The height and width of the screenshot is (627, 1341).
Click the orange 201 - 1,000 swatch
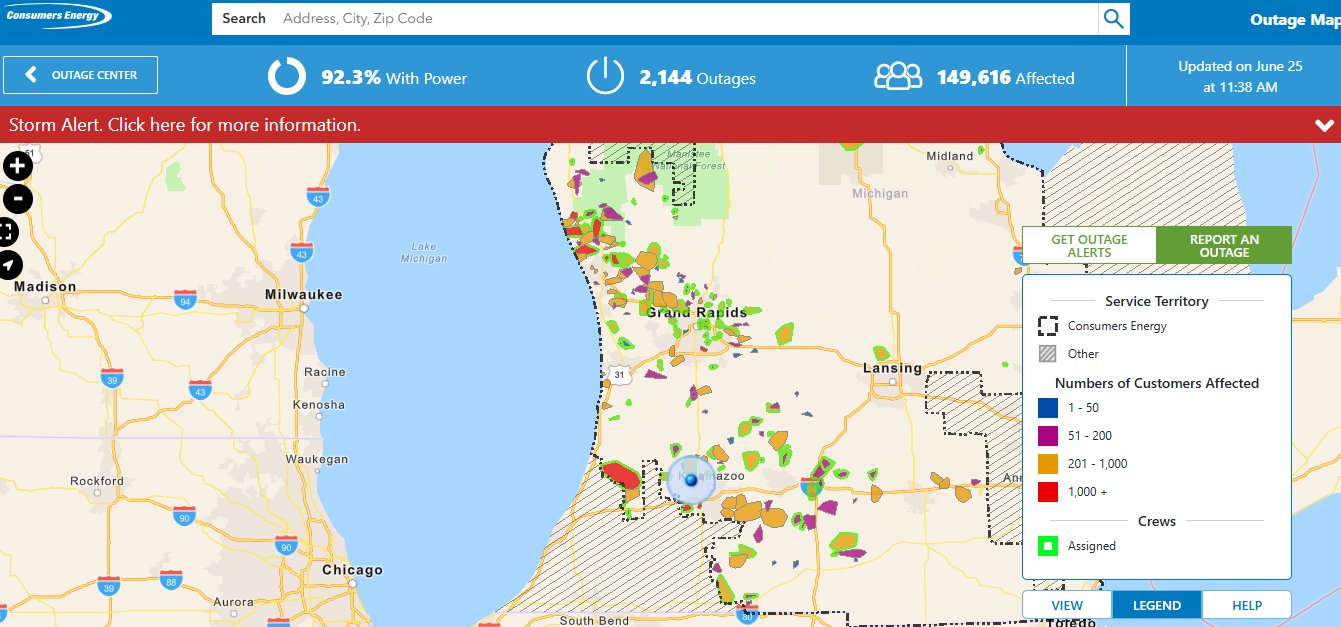(1048, 464)
